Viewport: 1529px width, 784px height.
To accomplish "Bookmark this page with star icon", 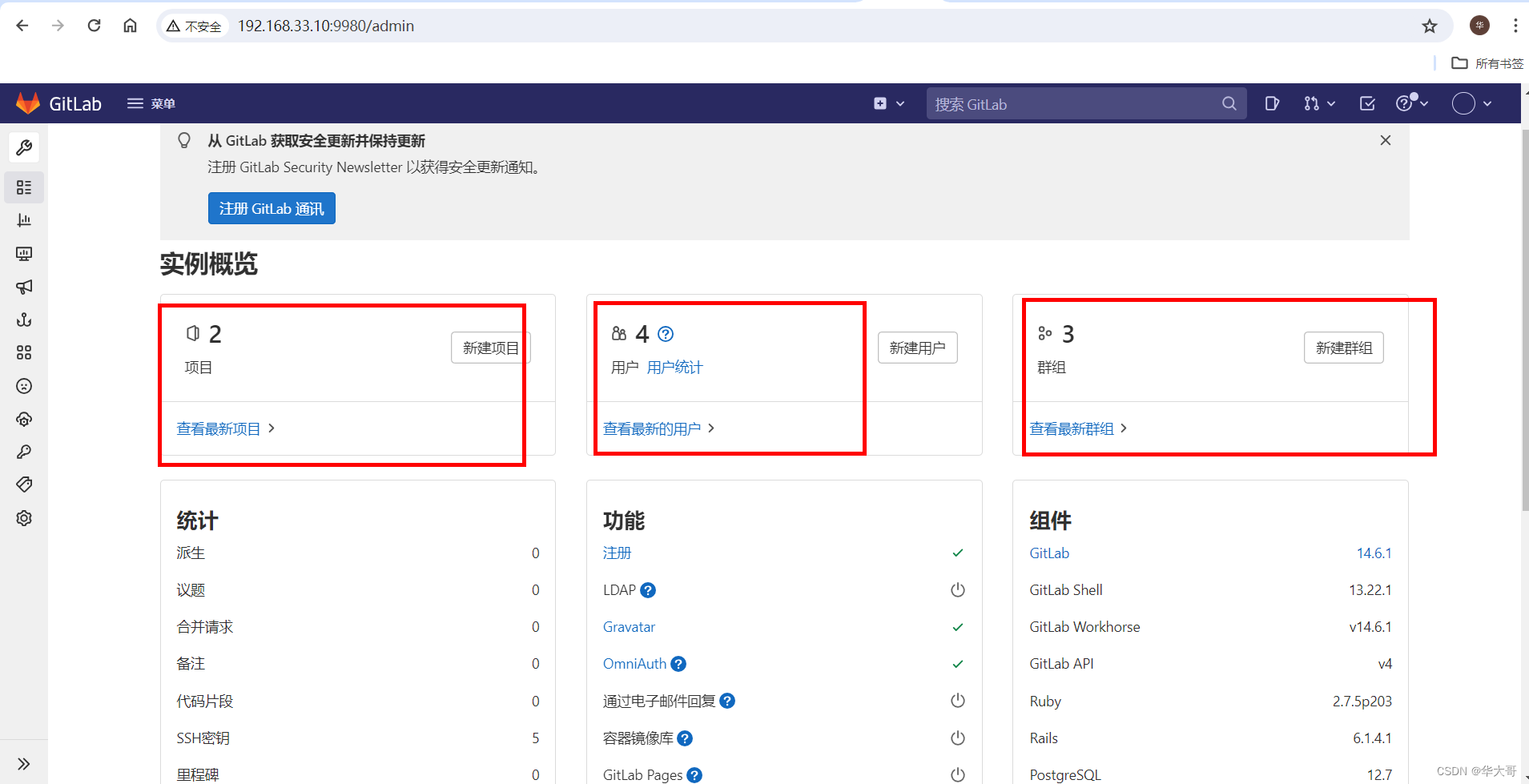I will click(x=1430, y=26).
